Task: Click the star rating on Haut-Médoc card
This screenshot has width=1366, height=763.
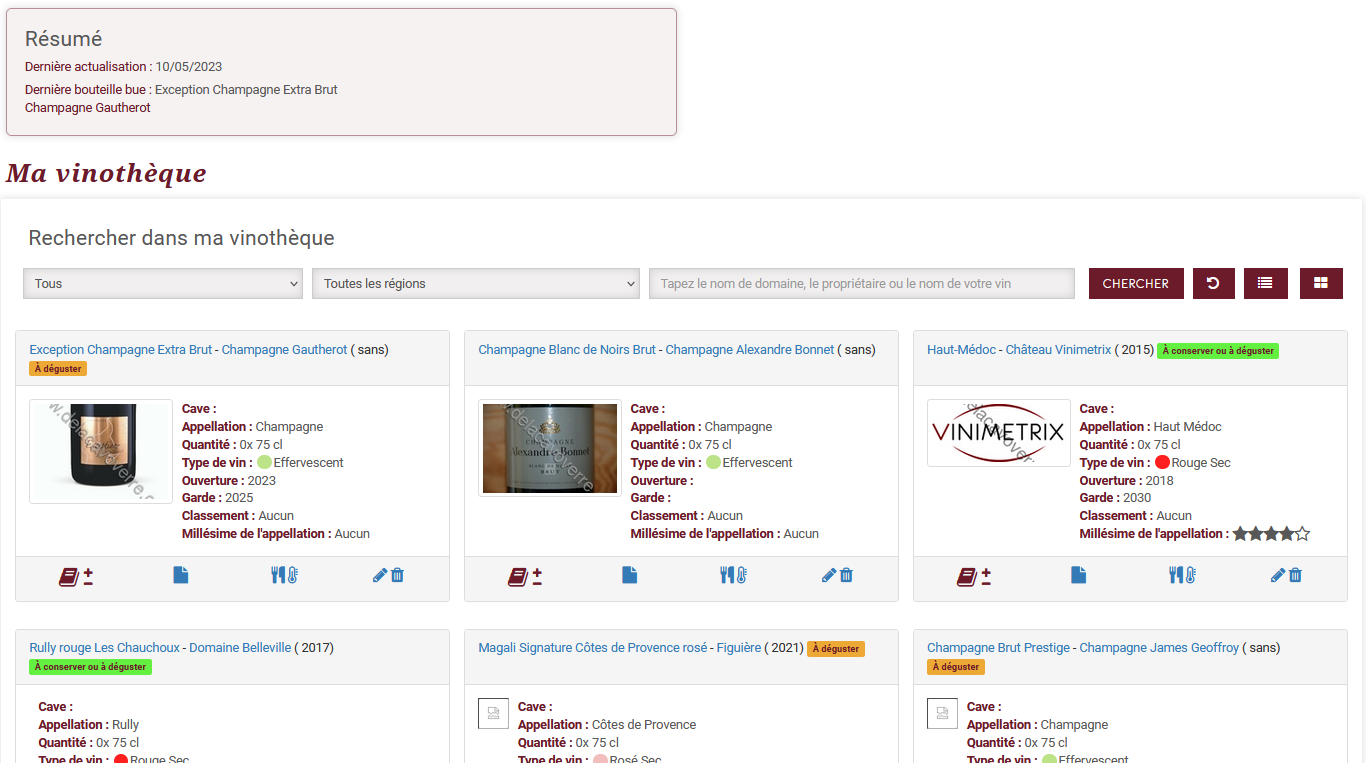Action: [1271, 534]
